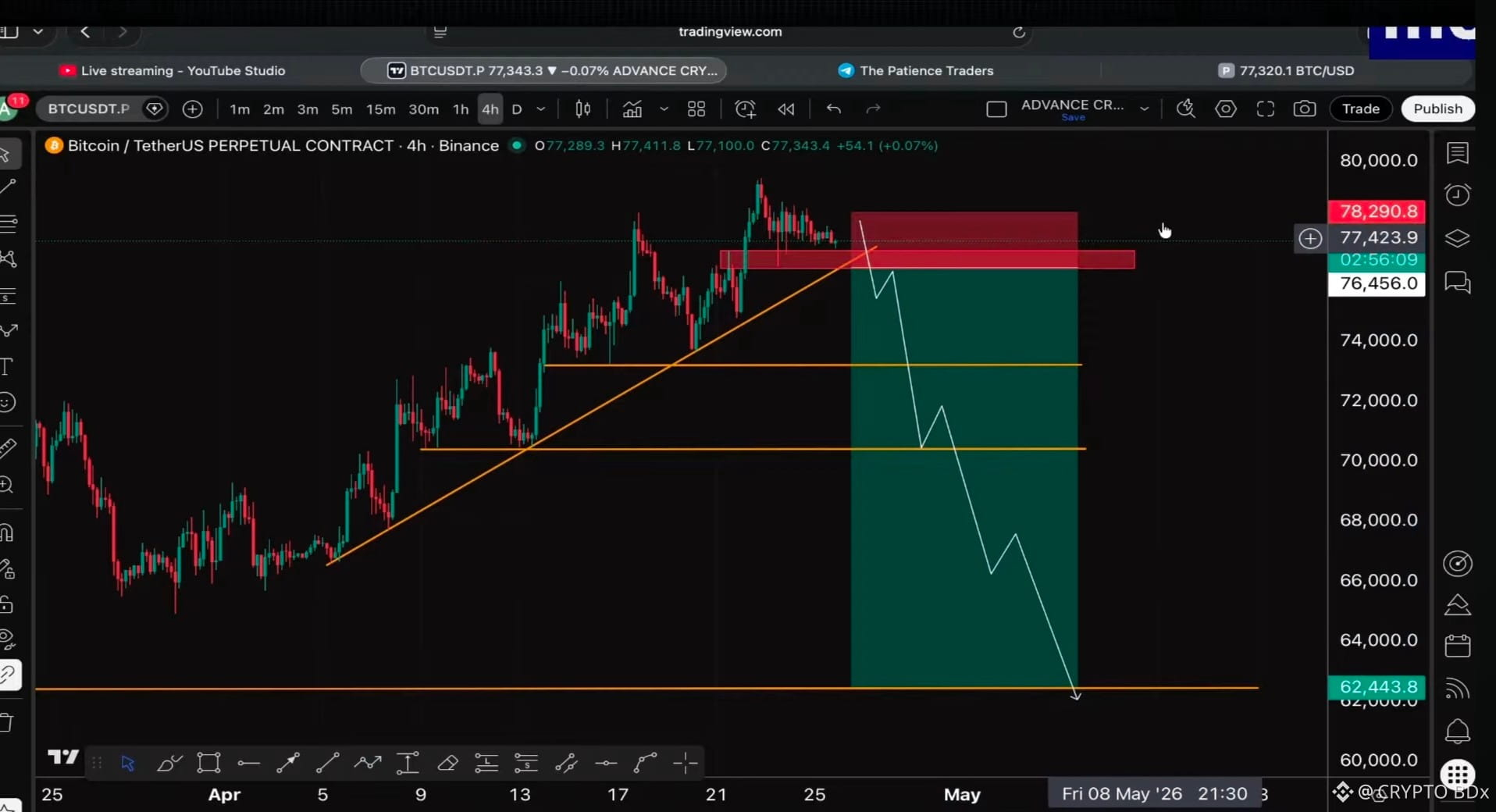The width and height of the screenshot is (1496, 812).
Task: Take a chart snapshot with camera icon
Action: coord(1305,109)
